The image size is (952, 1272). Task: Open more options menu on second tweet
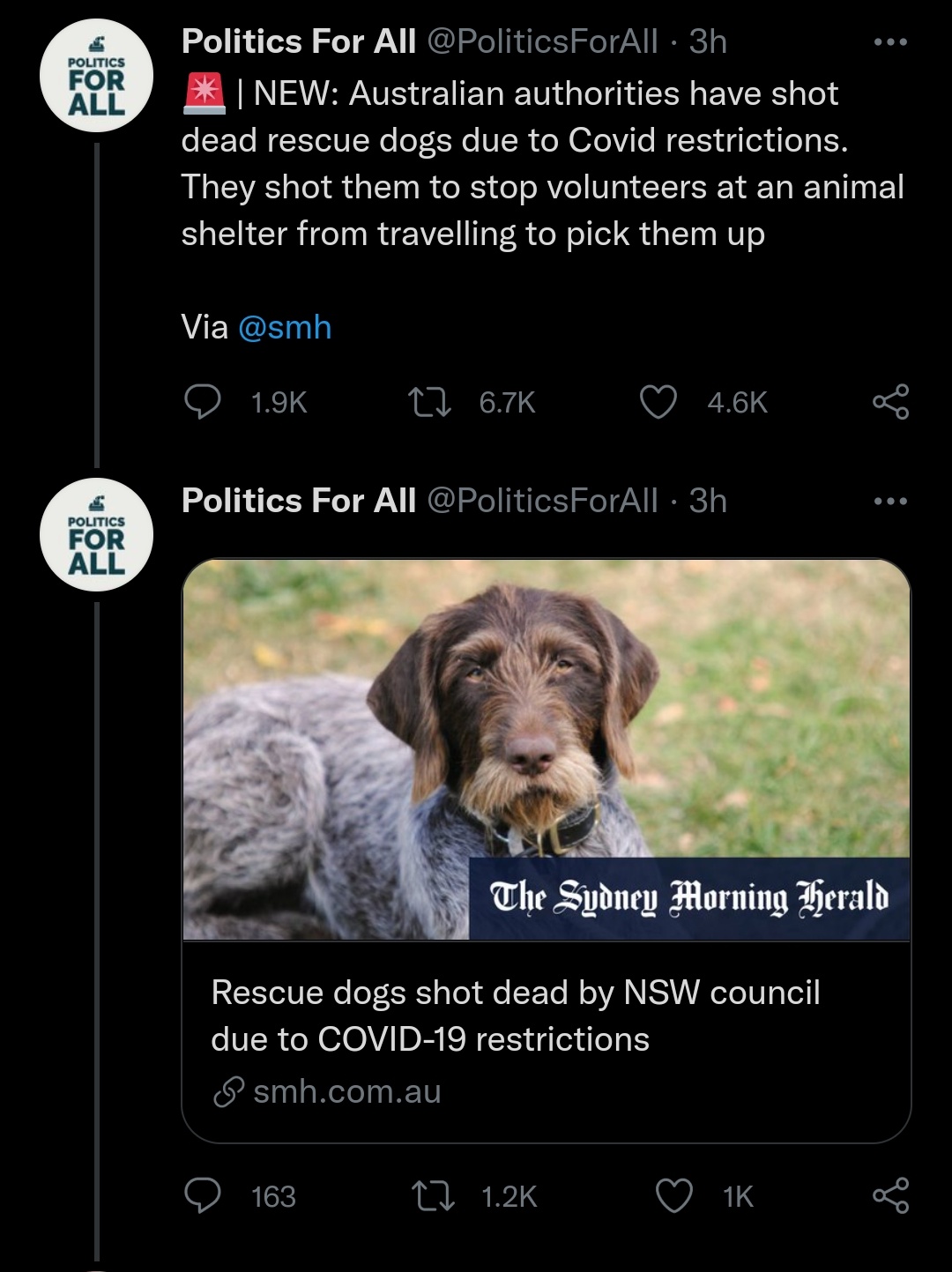click(x=890, y=501)
